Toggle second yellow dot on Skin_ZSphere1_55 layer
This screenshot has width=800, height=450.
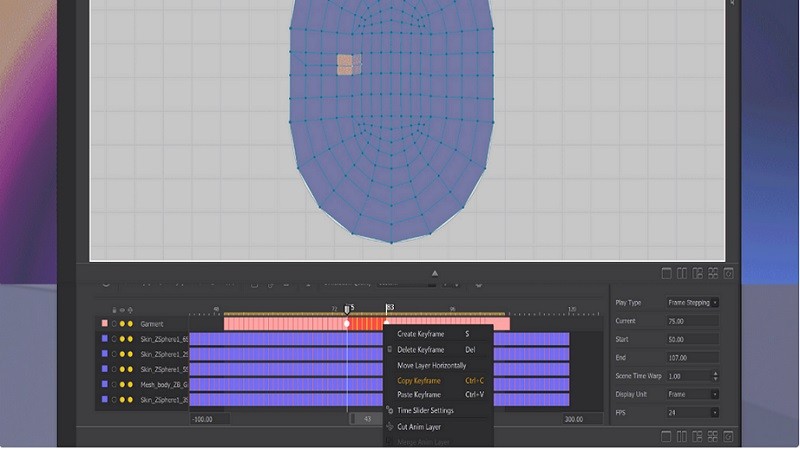pyautogui.click(x=130, y=369)
